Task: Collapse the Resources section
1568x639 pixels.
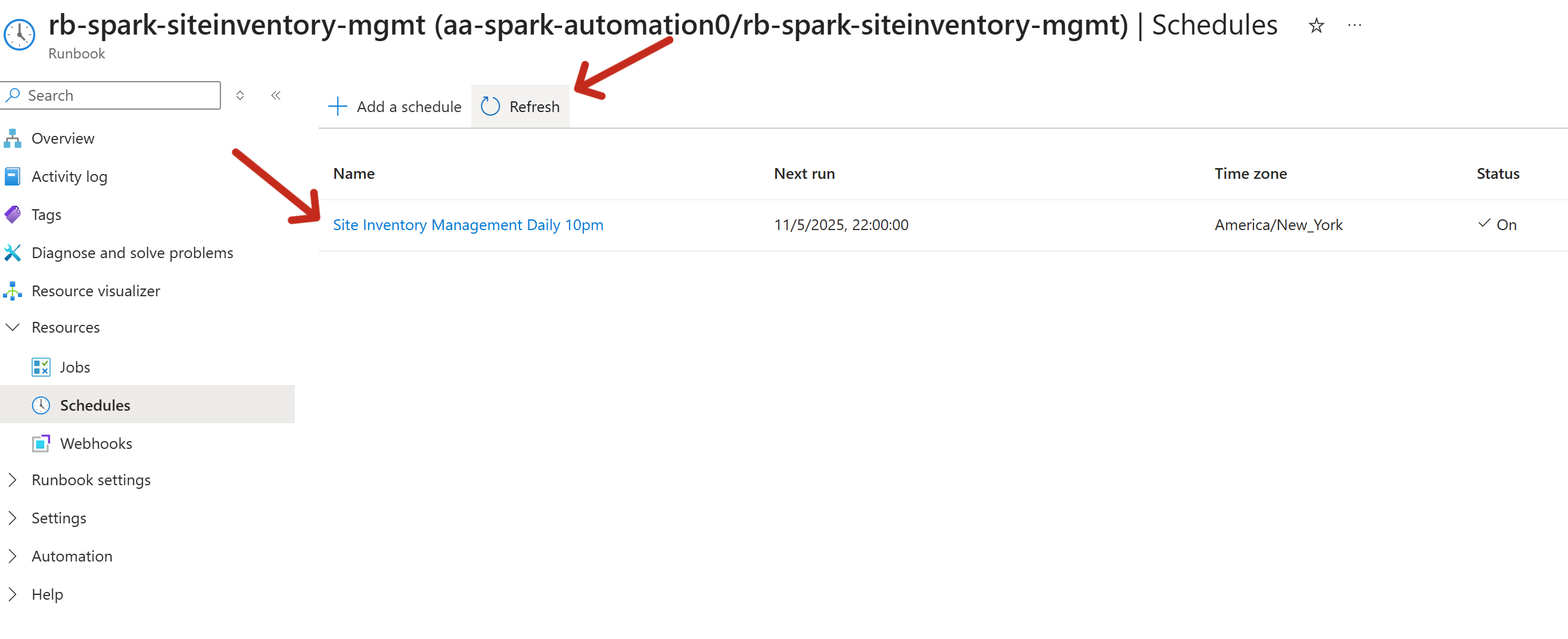Action: (x=13, y=328)
